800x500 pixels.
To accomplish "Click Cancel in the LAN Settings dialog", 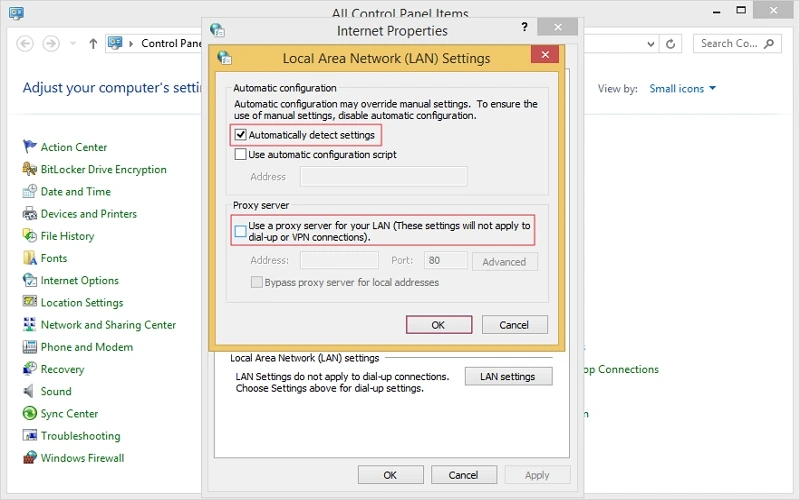I will point(514,325).
